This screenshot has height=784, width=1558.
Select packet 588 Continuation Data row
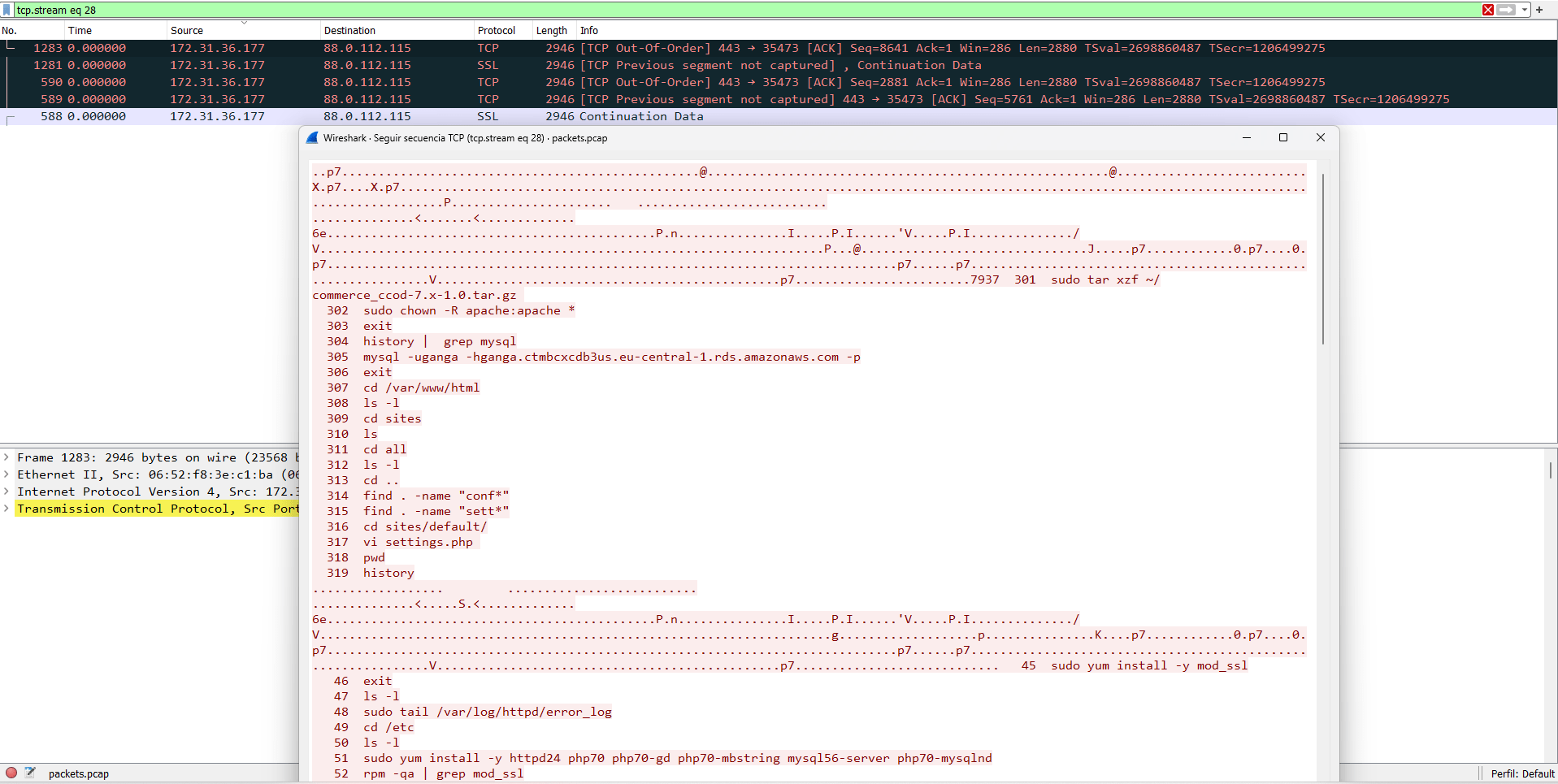coord(779,116)
